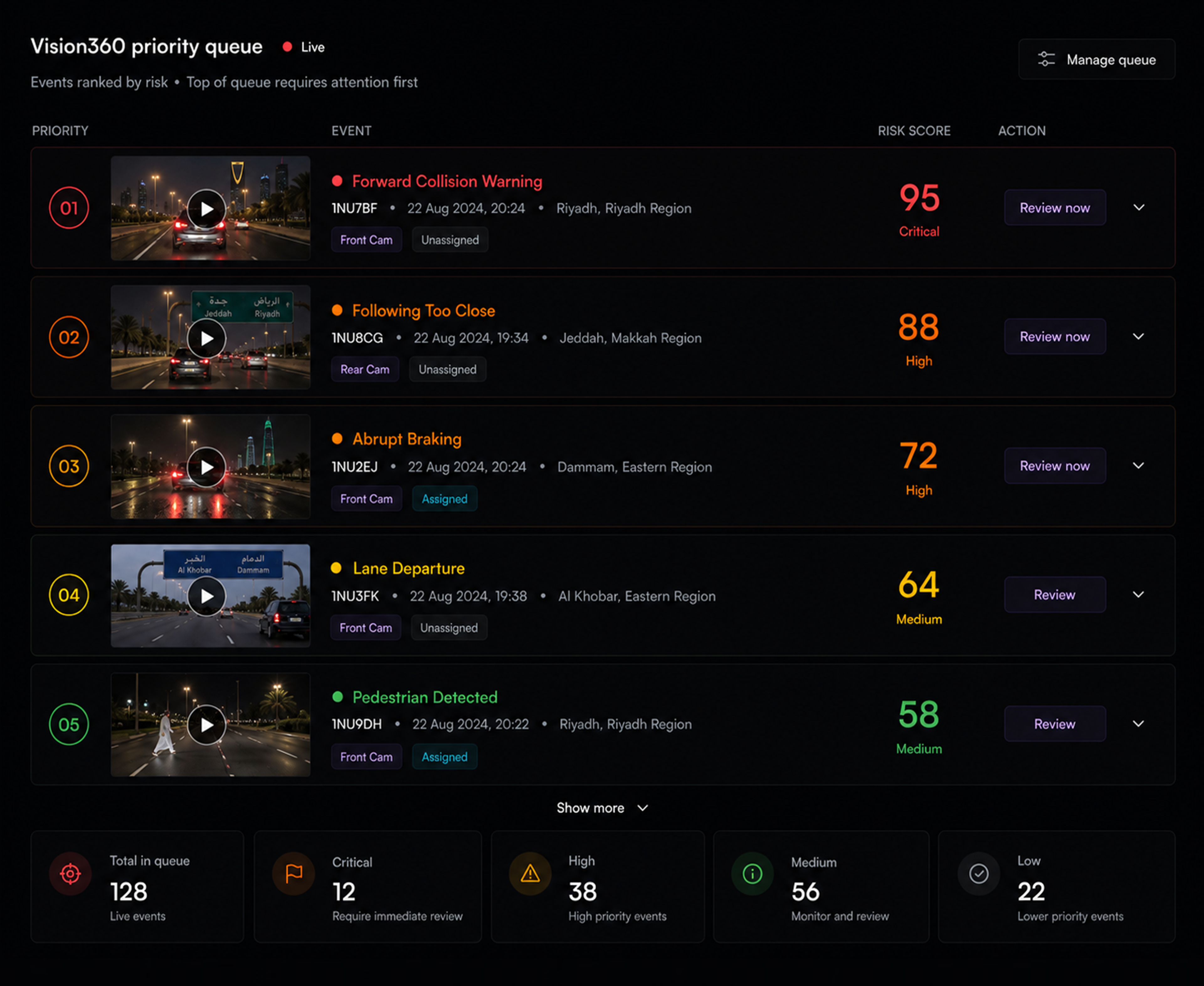Click the PRIORITY column header
Image resolution: width=1204 pixels, height=986 pixels.
click(x=60, y=131)
